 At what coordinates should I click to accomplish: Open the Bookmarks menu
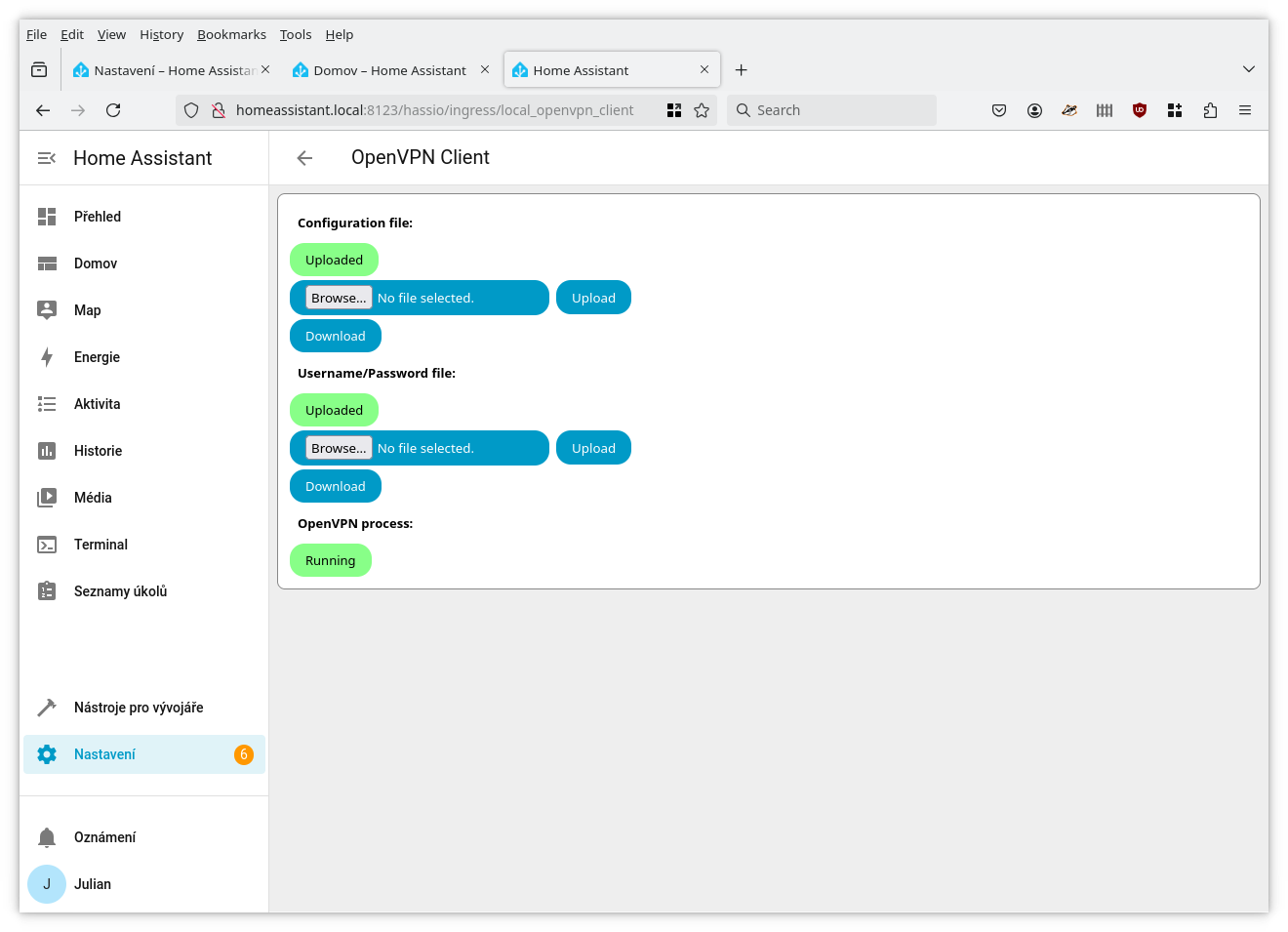click(231, 34)
